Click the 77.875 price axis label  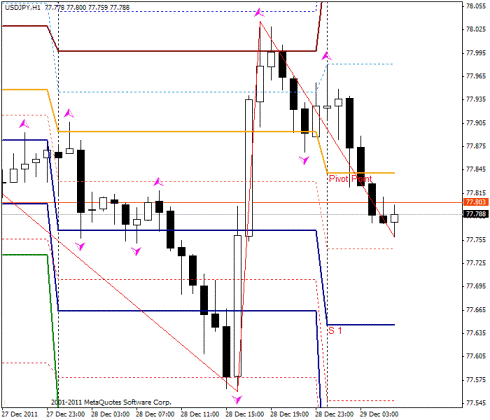point(476,146)
